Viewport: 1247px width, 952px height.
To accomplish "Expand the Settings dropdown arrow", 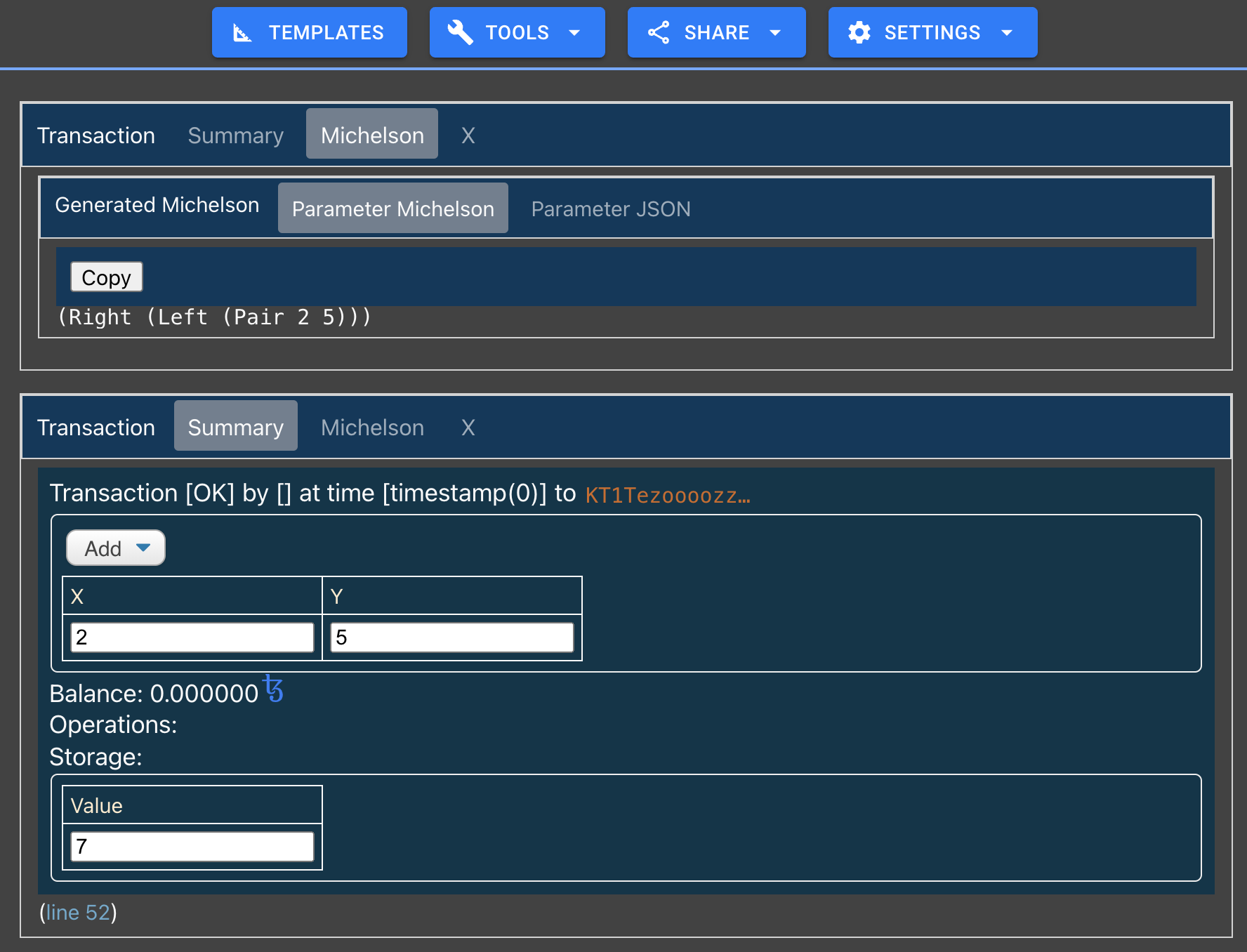I will 1007,33.
